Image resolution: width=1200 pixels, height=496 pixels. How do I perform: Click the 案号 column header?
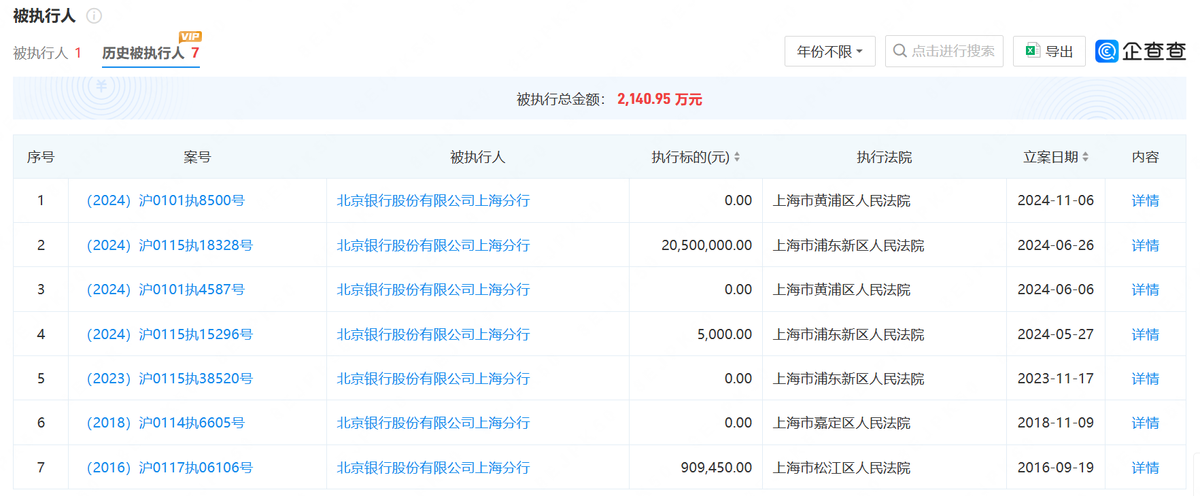(x=197, y=157)
